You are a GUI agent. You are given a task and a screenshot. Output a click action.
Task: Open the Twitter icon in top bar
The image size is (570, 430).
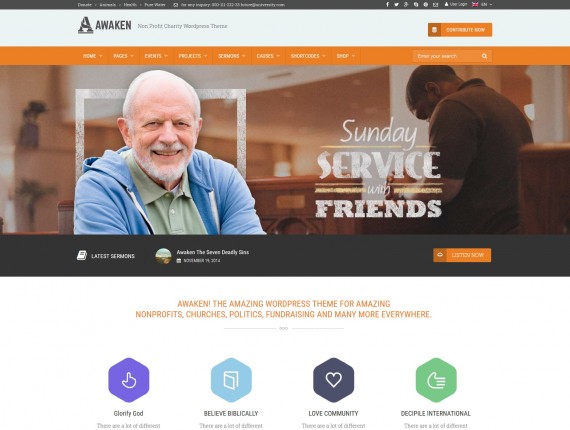[397, 5]
